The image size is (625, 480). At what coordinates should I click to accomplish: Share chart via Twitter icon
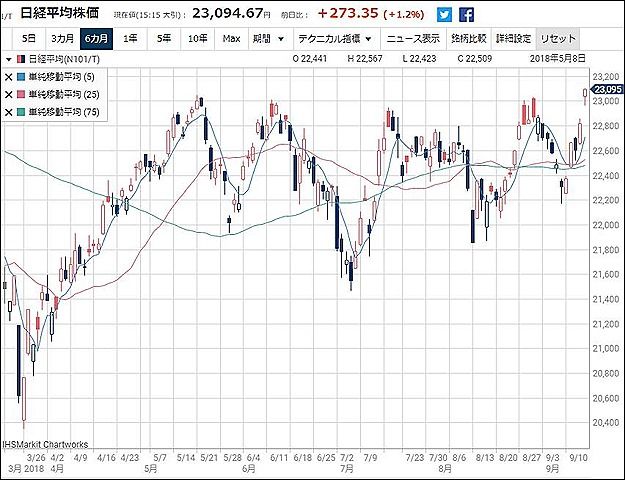(x=444, y=15)
